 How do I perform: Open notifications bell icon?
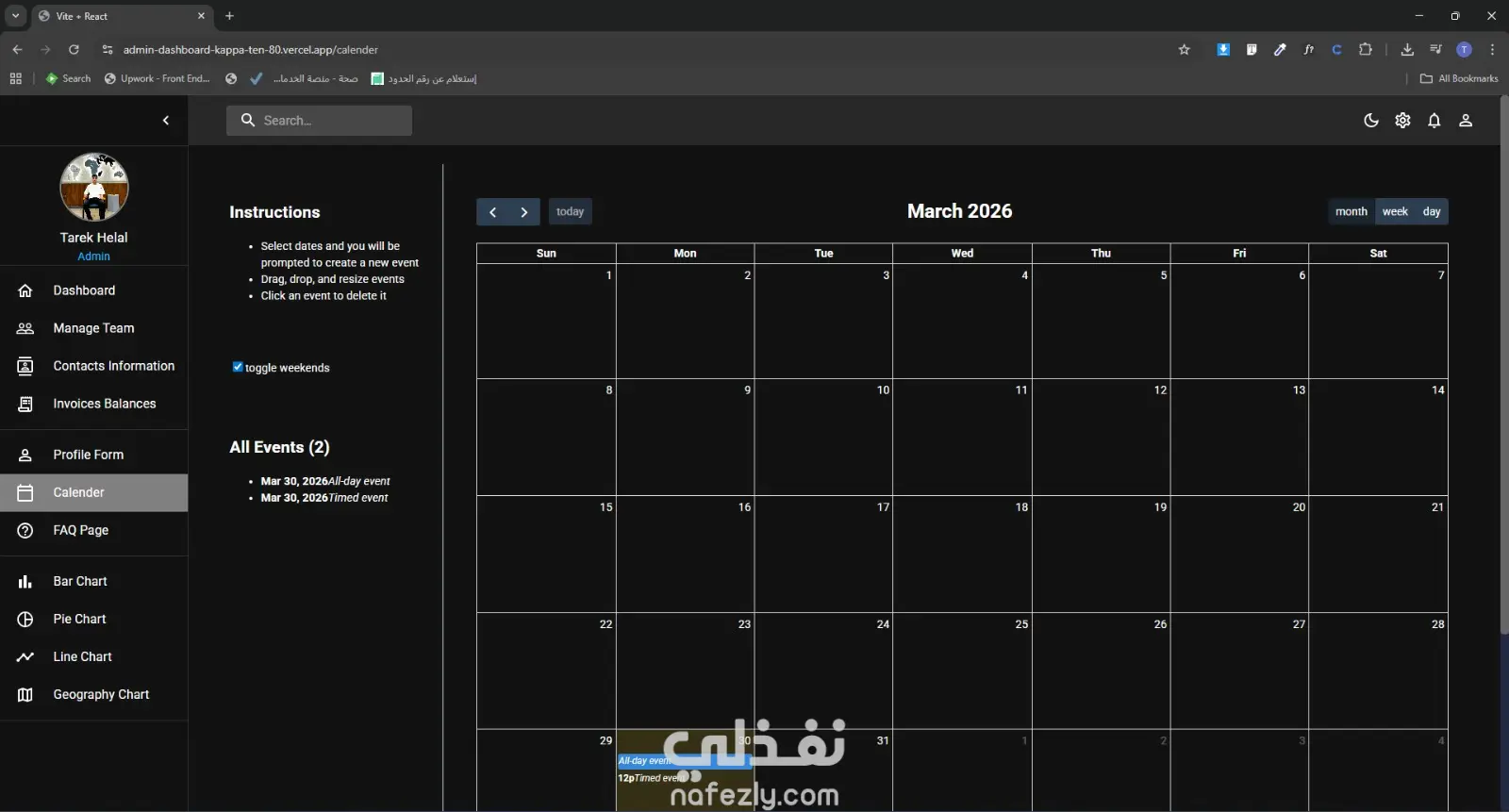[x=1434, y=121]
